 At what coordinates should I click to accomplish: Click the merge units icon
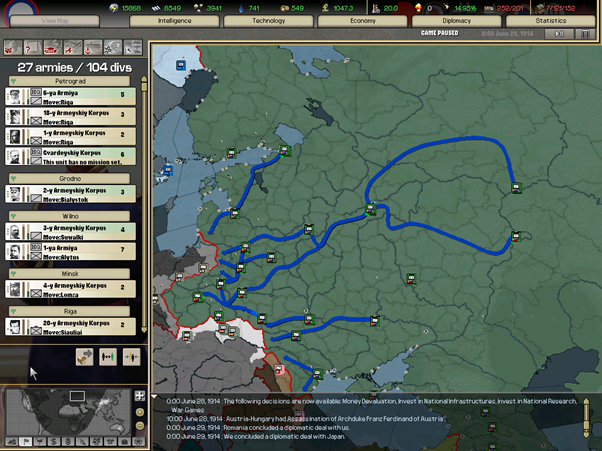(130, 357)
